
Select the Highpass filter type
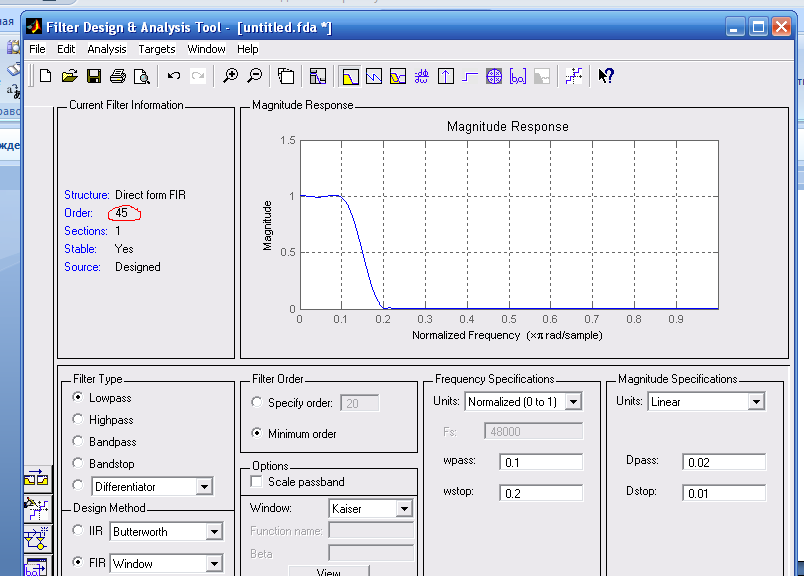tap(79, 420)
